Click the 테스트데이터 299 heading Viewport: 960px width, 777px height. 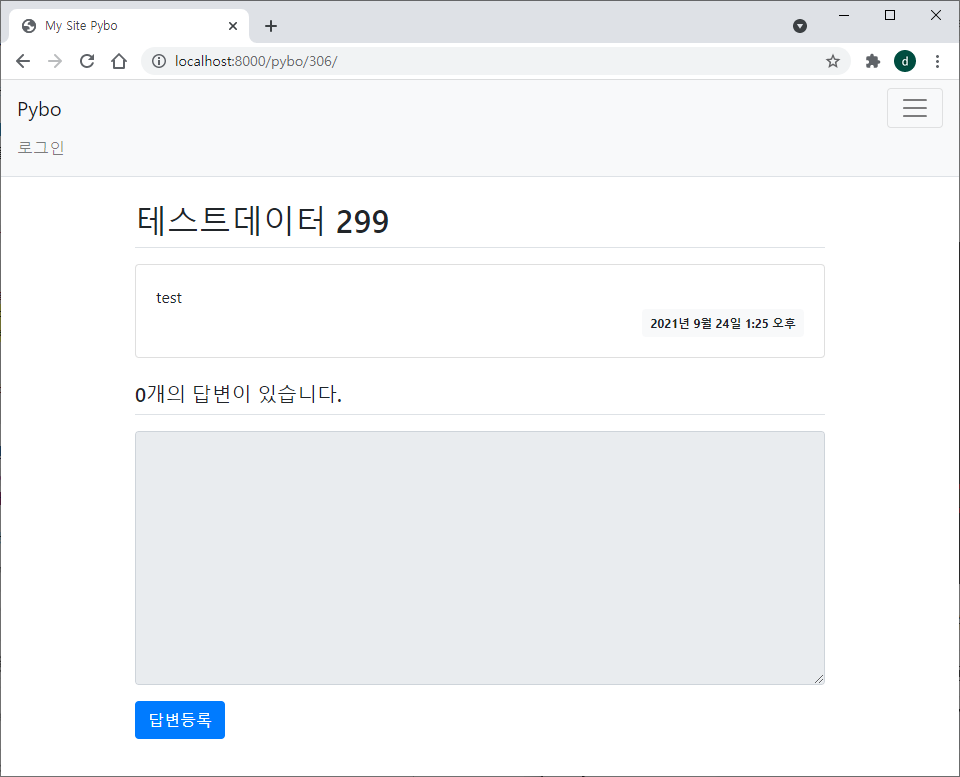coord(262,220)
